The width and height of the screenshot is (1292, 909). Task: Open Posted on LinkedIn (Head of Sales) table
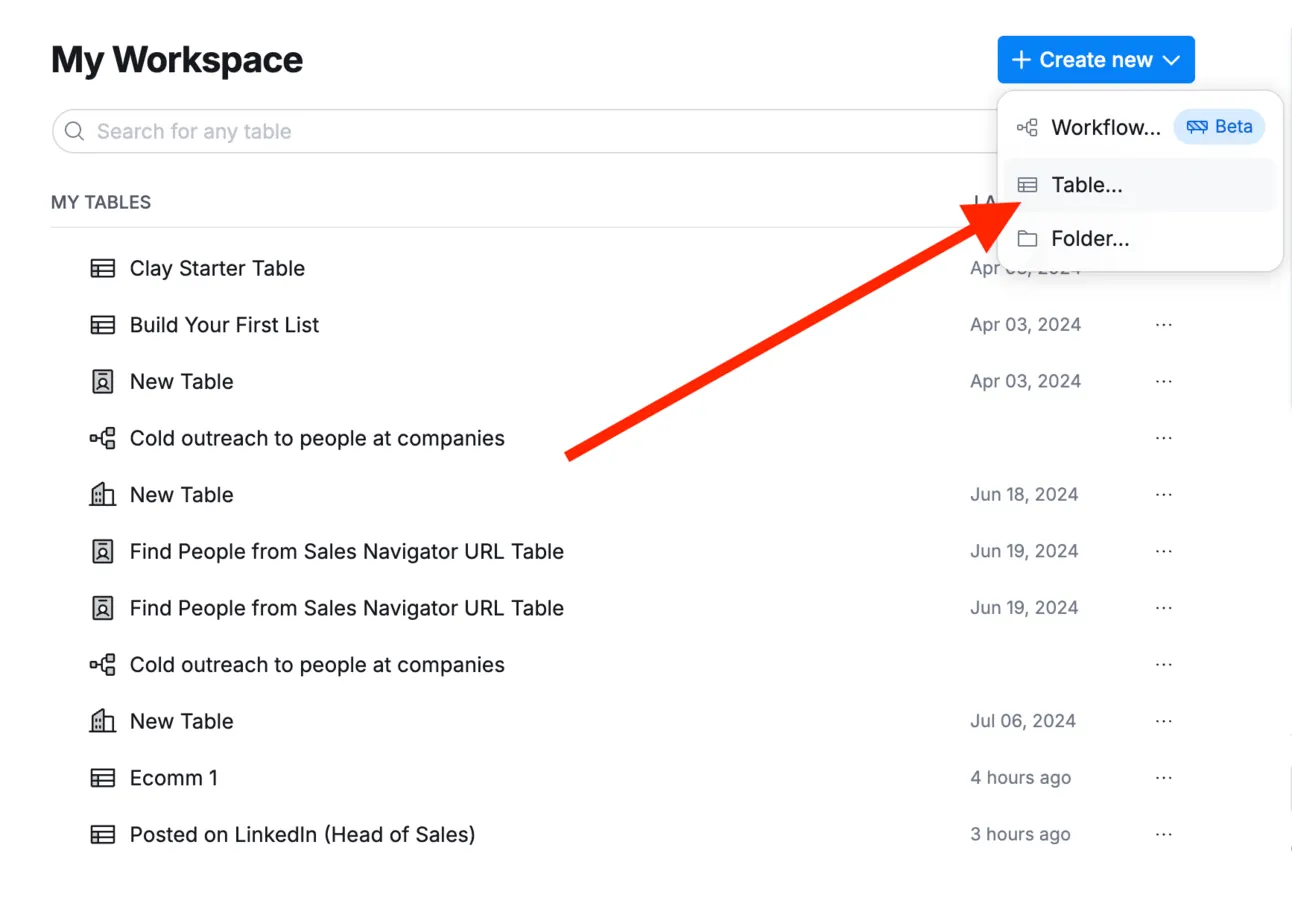click(x=302, y=834)
